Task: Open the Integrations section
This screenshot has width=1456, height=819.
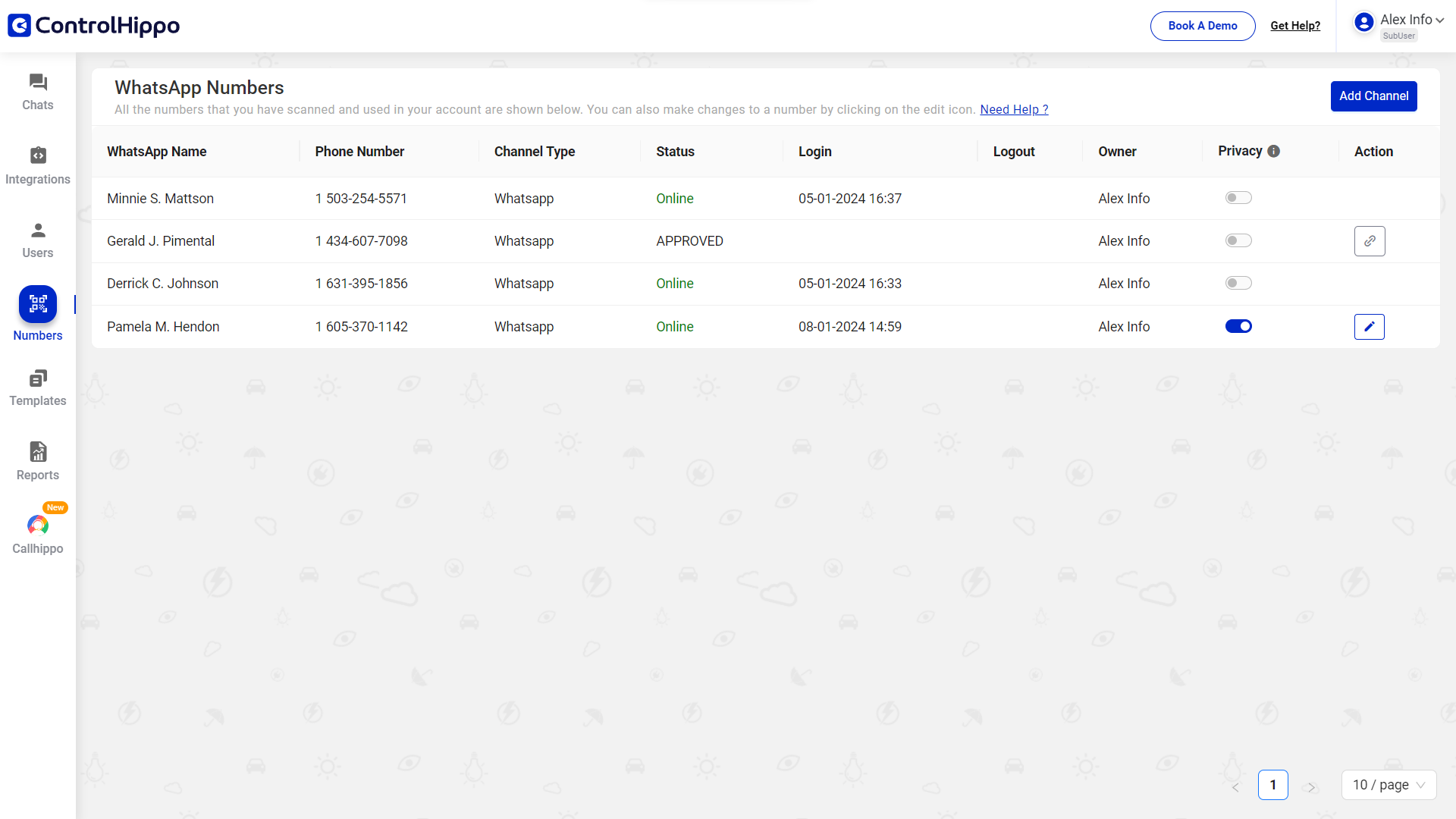Action: (x=37, y=165)
